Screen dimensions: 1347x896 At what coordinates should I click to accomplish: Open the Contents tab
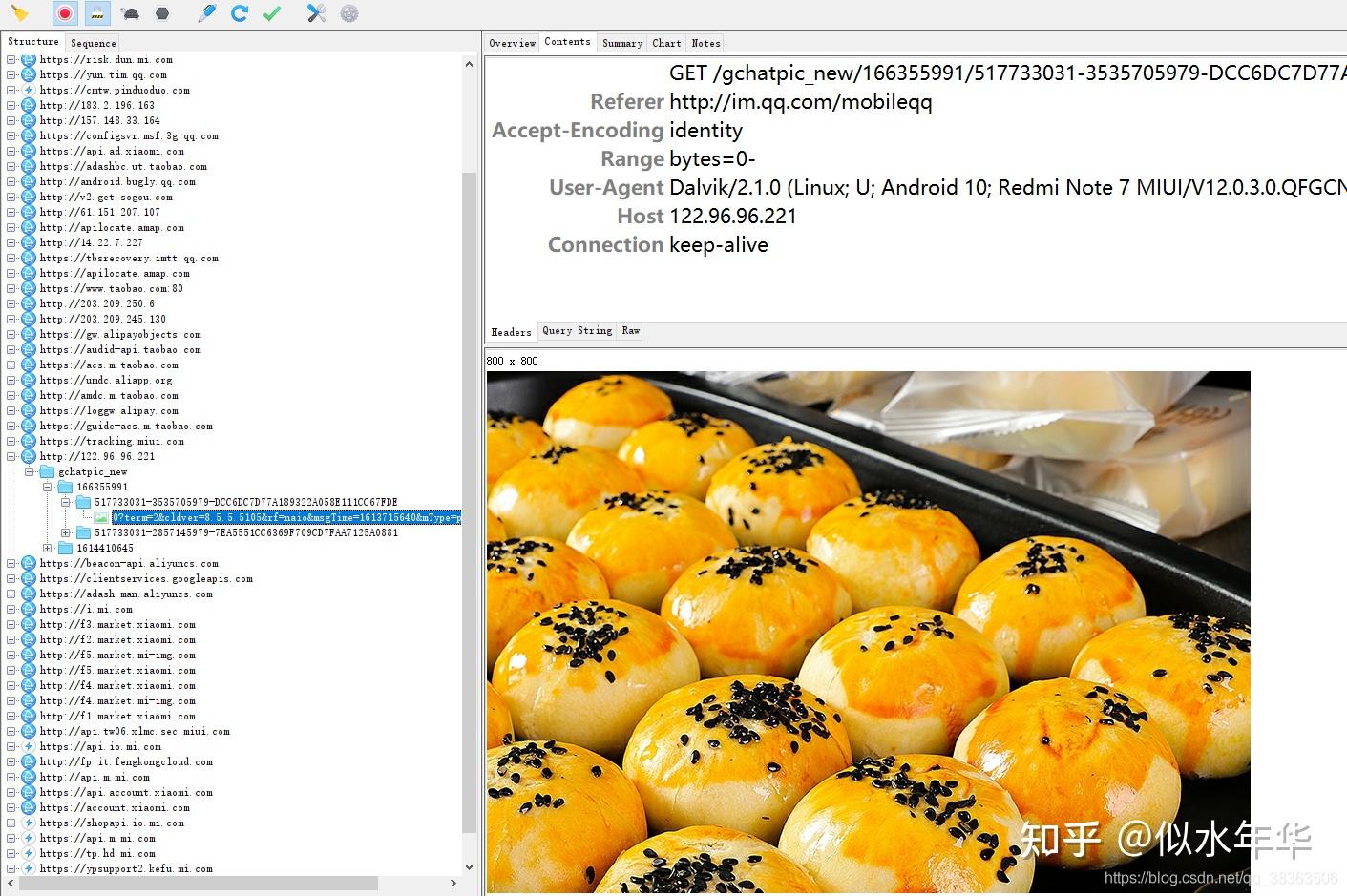tap(568, 42)
